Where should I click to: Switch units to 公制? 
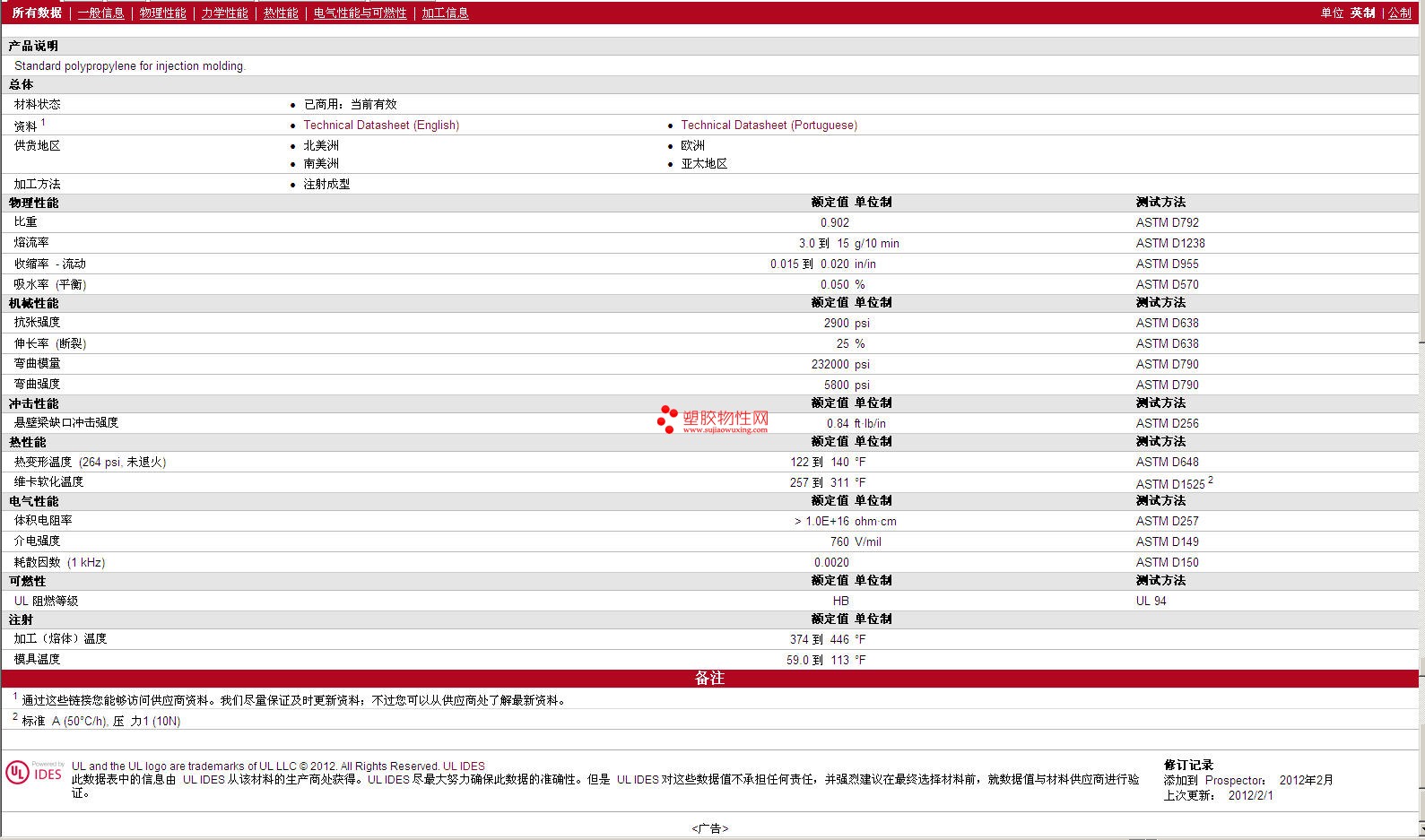tap(1400, 13)
